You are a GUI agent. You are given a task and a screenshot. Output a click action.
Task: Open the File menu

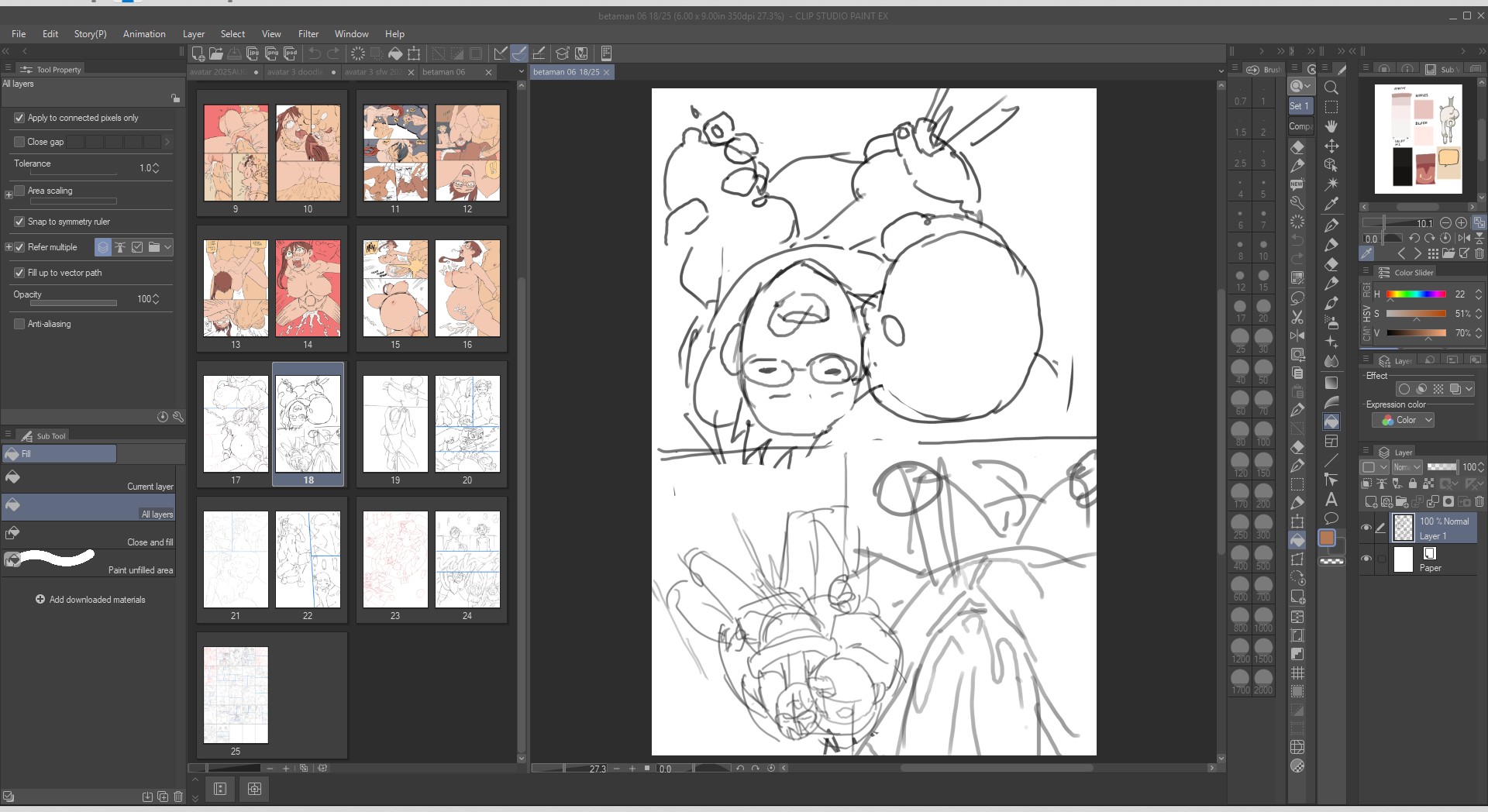point(19,34)
